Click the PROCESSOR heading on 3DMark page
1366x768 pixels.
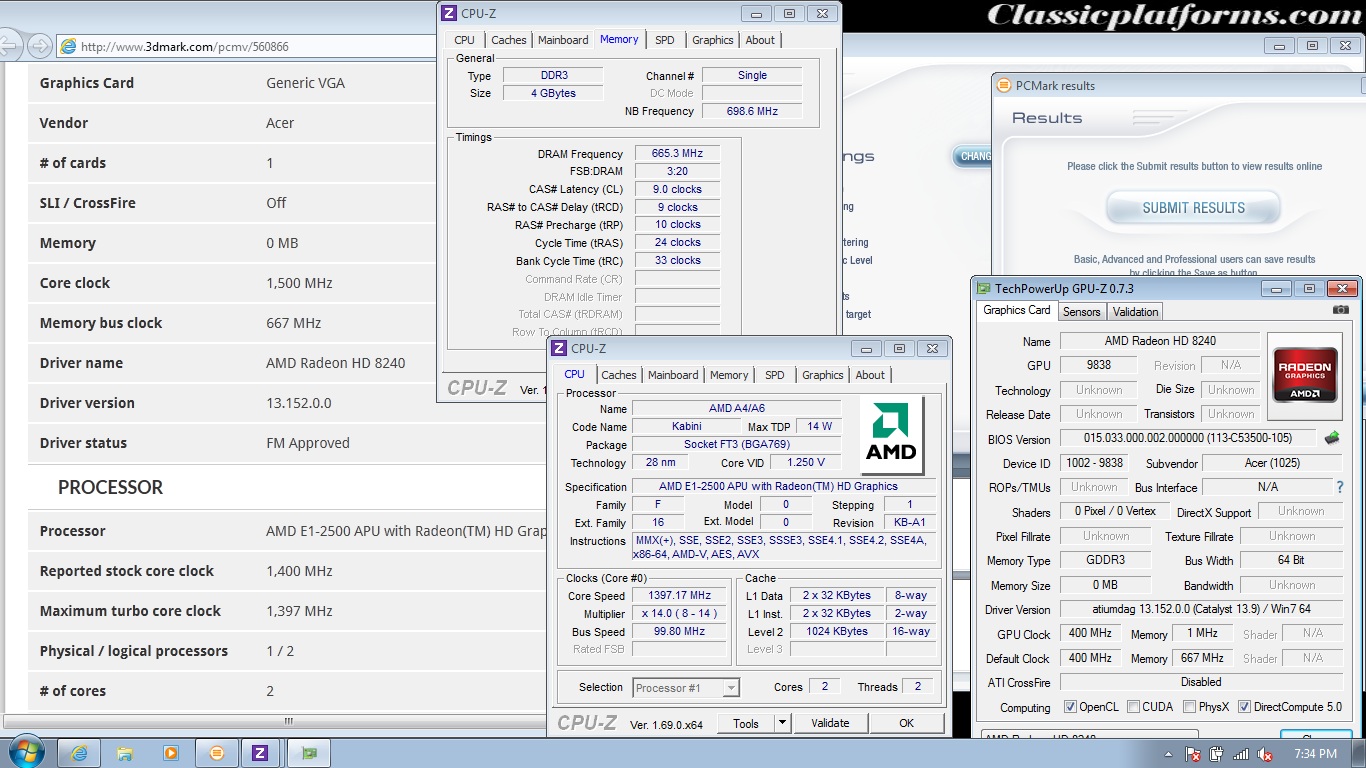tap(110, 487)
